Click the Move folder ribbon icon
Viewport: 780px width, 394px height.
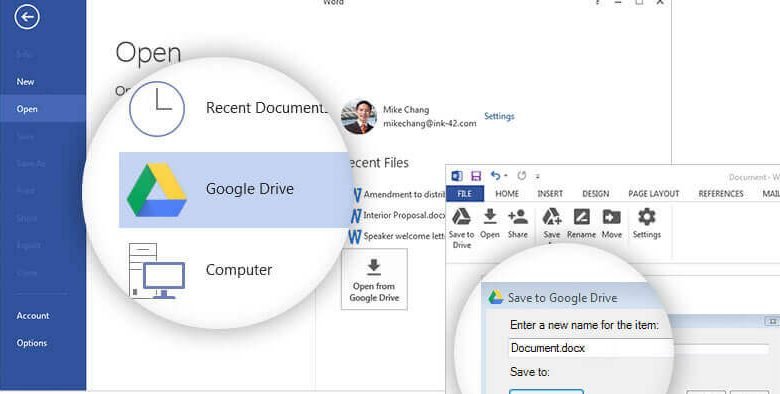611,217
